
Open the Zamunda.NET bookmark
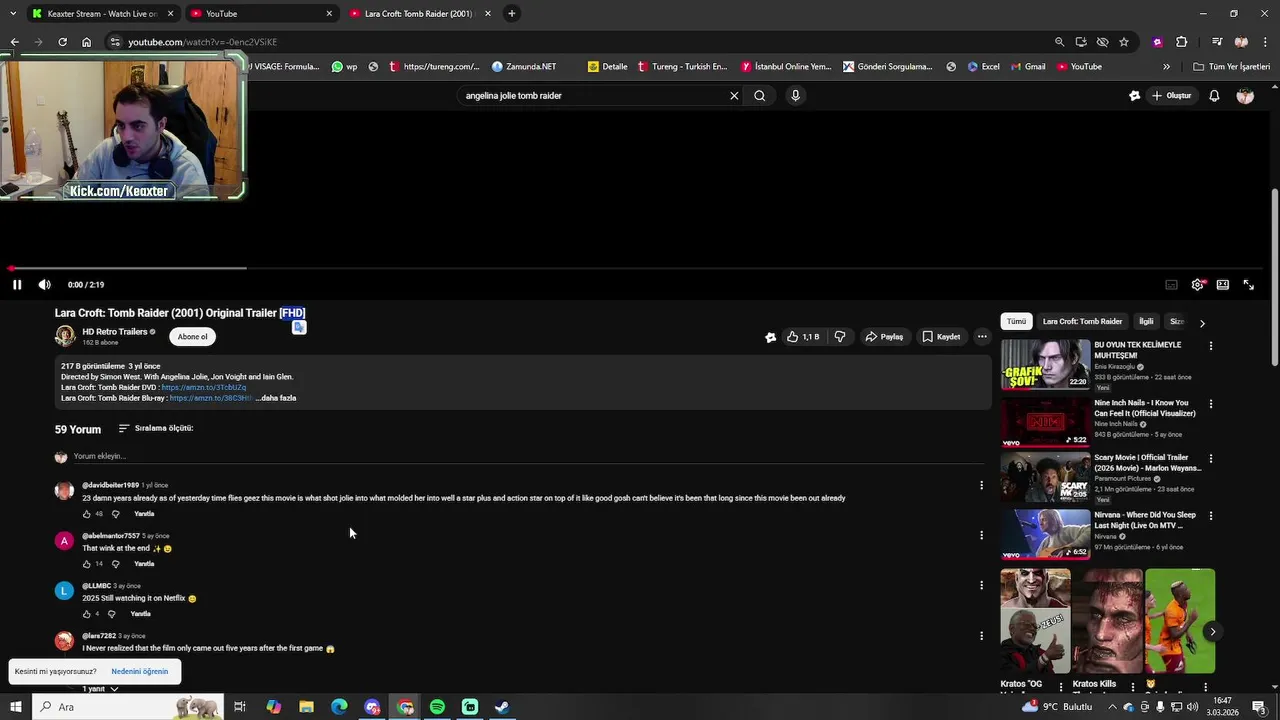point(524,67)
